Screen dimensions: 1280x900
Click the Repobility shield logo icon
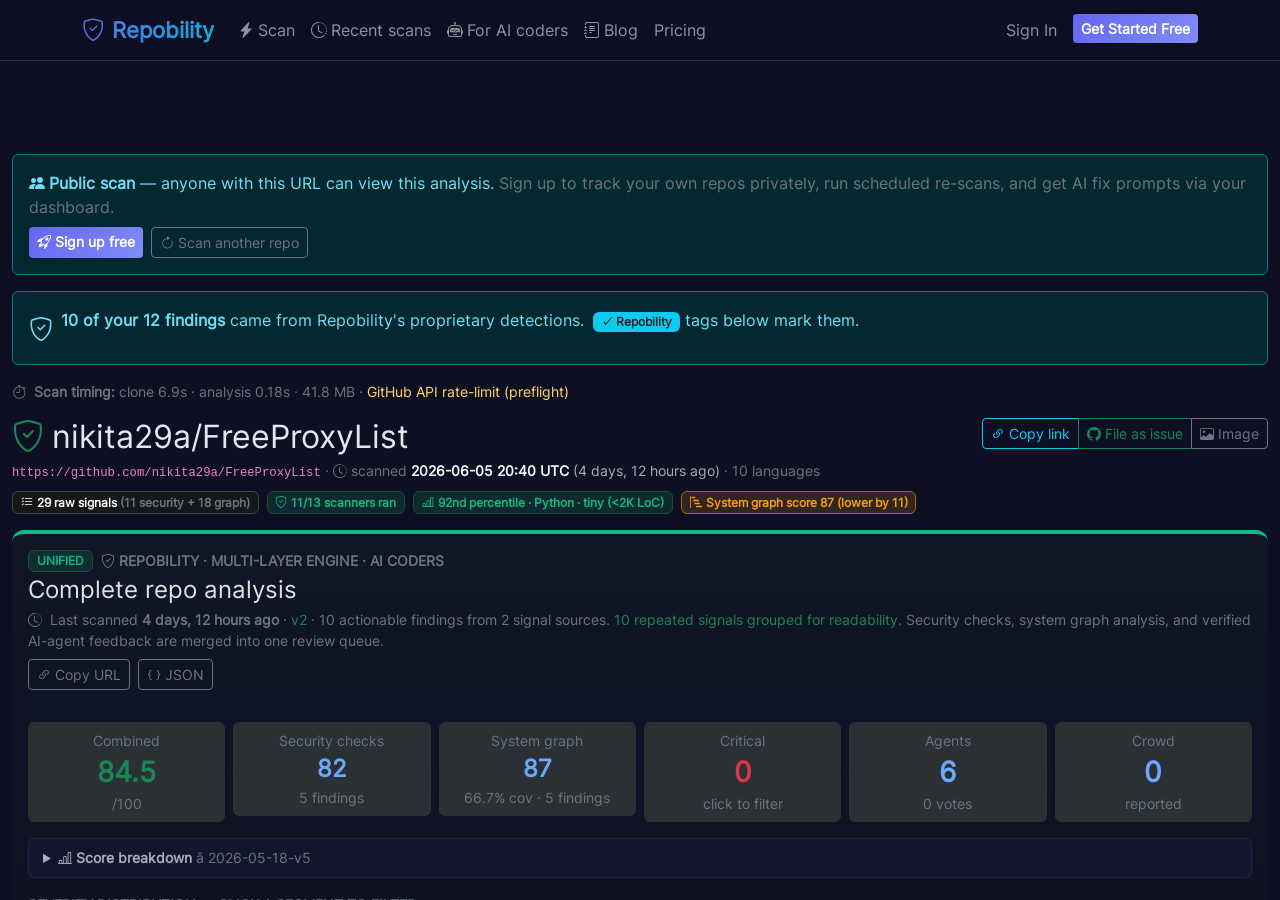93,30
